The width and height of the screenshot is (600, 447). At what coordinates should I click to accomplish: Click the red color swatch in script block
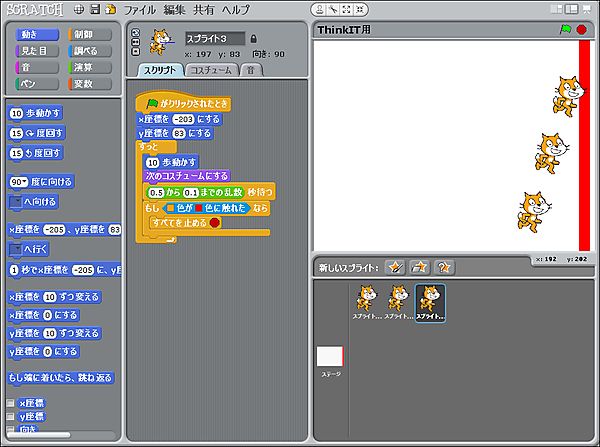(199, 208)
